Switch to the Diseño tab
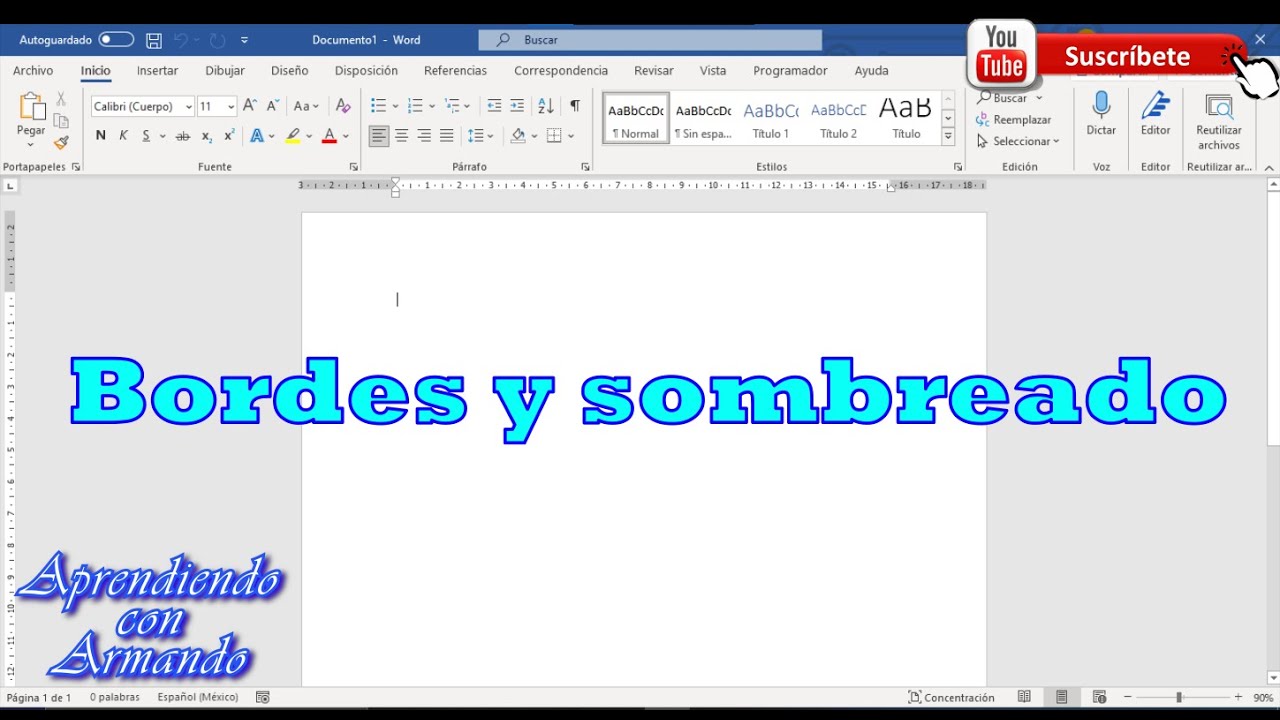 pyautogui.click(x=290, y=71)
